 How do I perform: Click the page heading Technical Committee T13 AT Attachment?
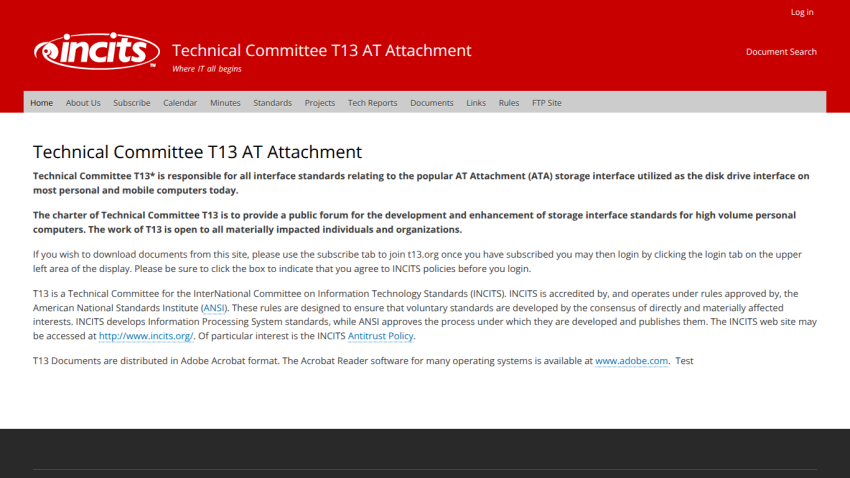197,152
